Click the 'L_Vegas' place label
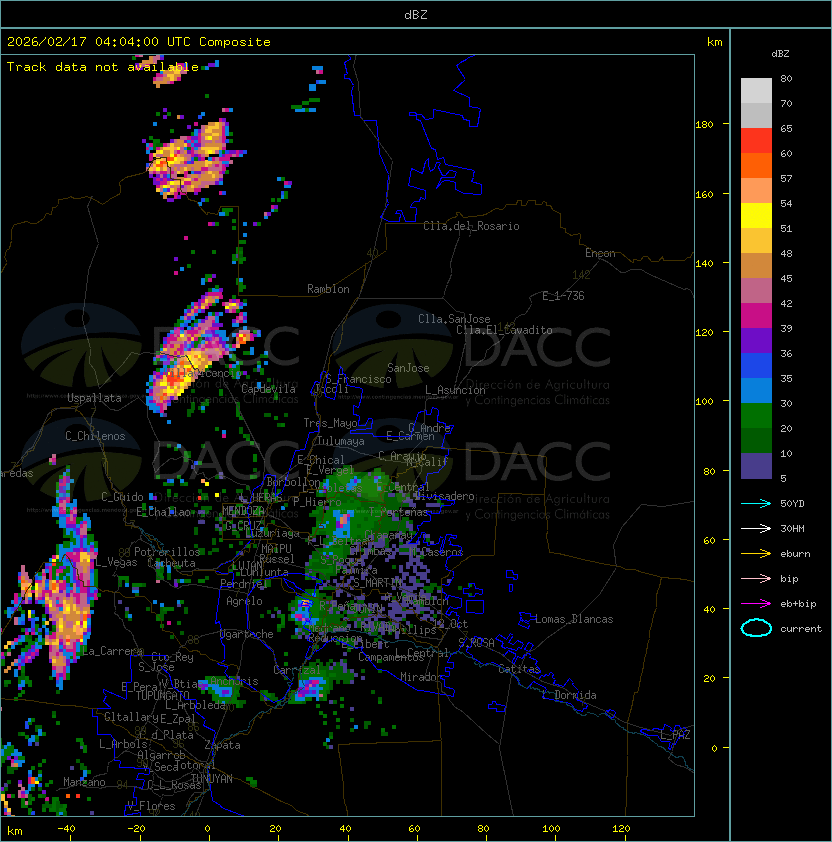Screen dimensions: 832x842 point(116,562)
